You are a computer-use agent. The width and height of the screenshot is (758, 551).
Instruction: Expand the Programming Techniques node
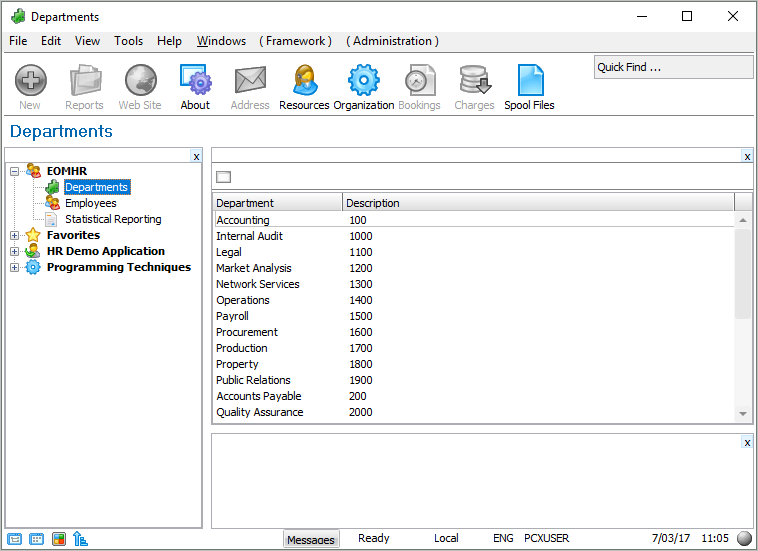15,267
